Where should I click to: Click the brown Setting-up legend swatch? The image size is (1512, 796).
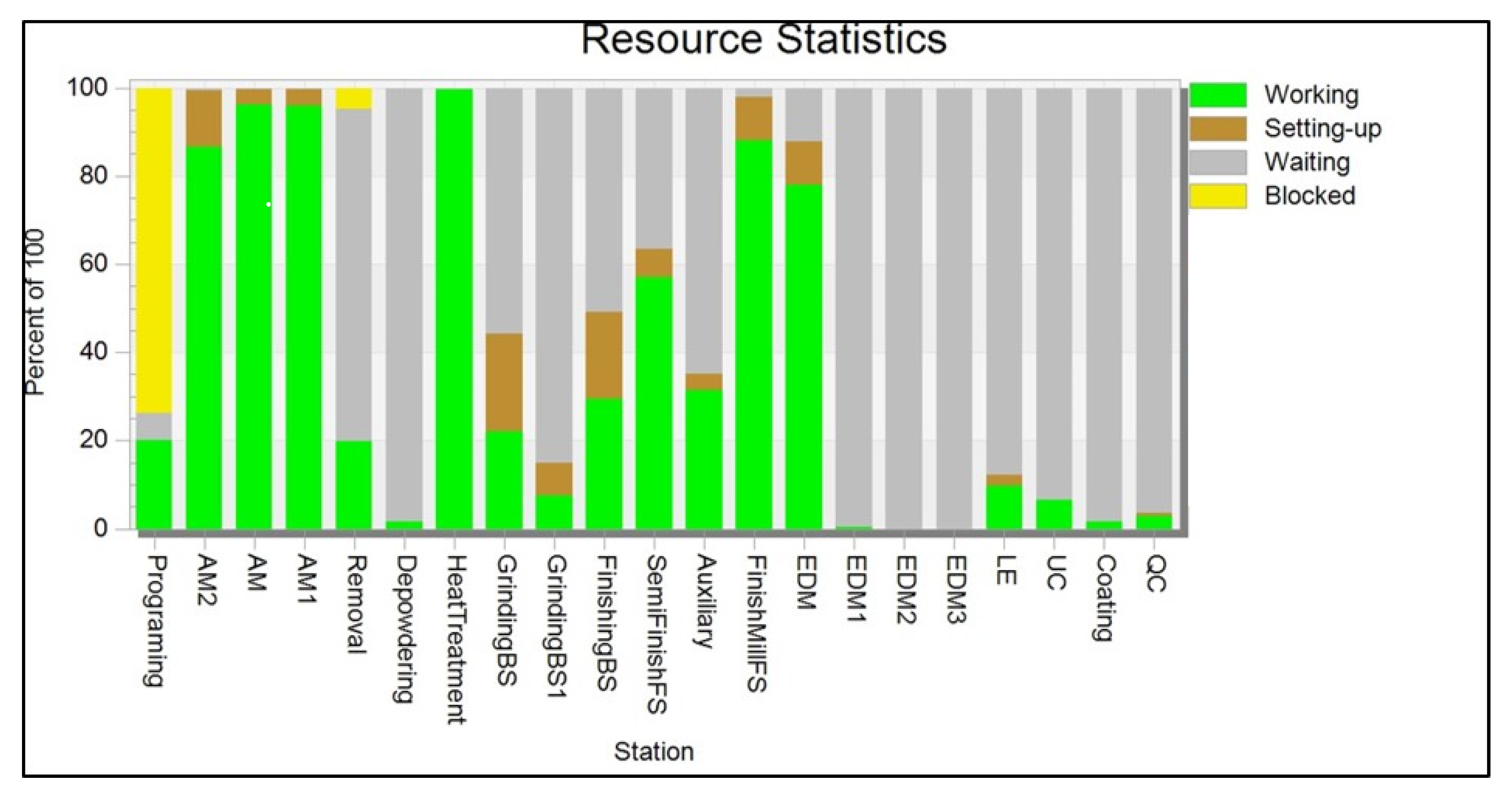click(x=1218, y=129)
